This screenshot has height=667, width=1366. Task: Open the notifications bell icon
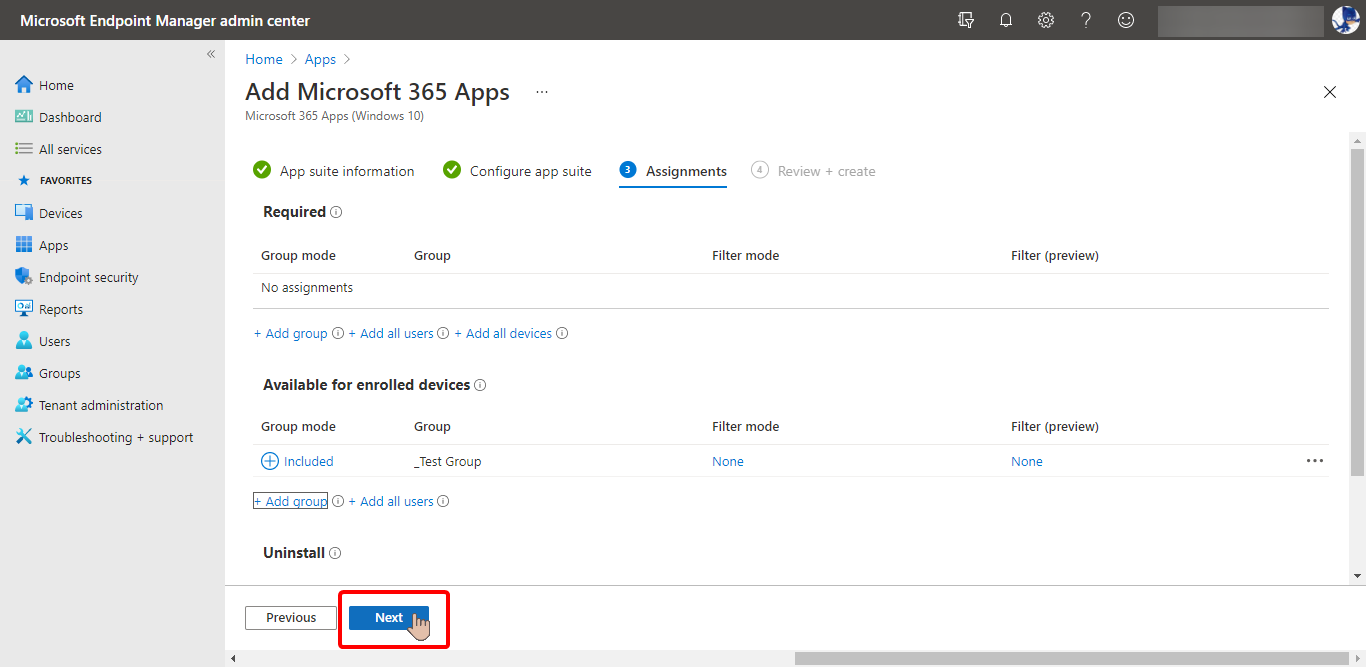[1006, 20]
